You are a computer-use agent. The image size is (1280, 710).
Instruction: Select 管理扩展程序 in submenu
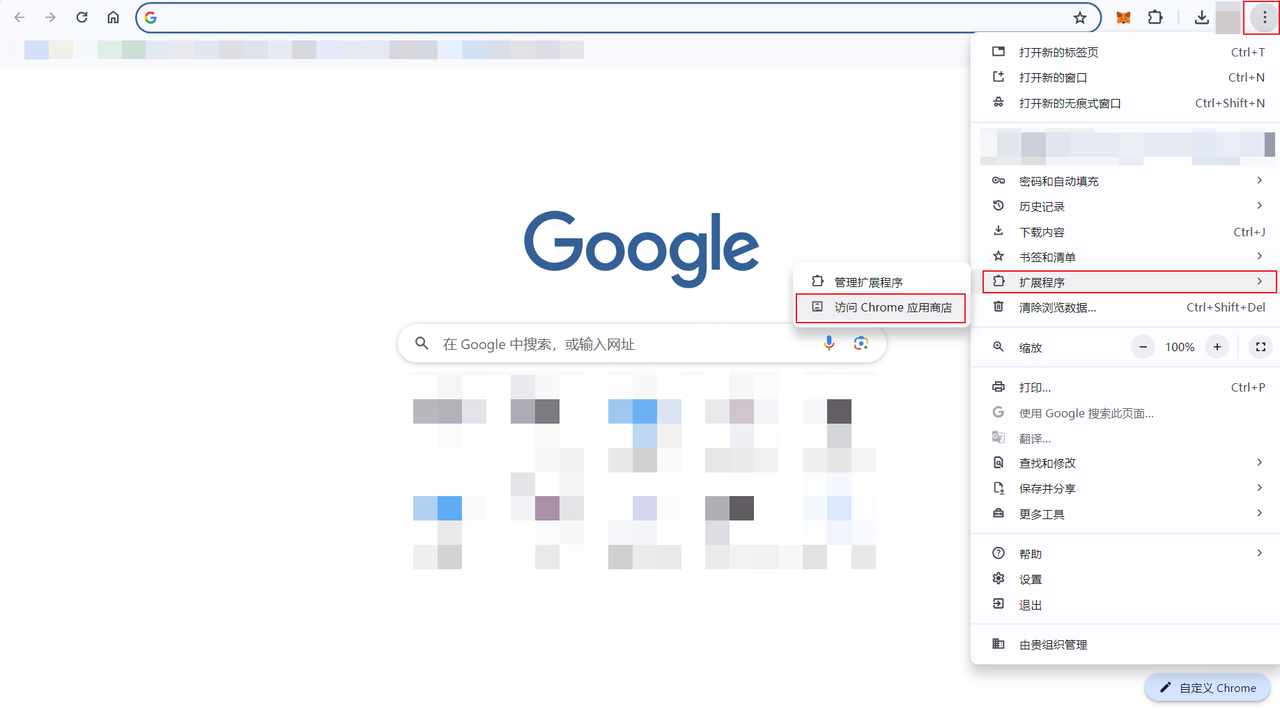pos(881,282)
